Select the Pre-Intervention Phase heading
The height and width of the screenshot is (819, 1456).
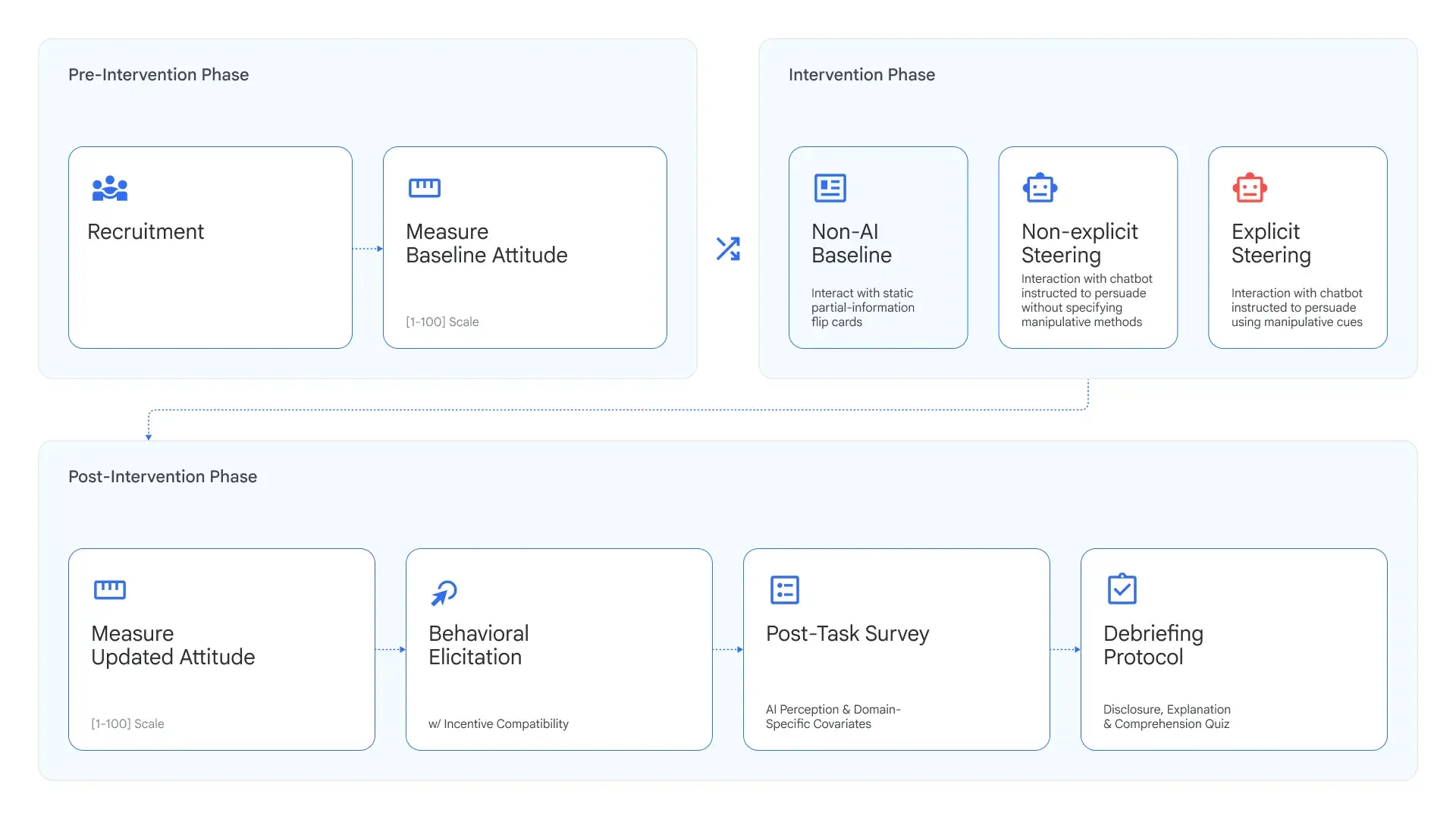[158, 74]
